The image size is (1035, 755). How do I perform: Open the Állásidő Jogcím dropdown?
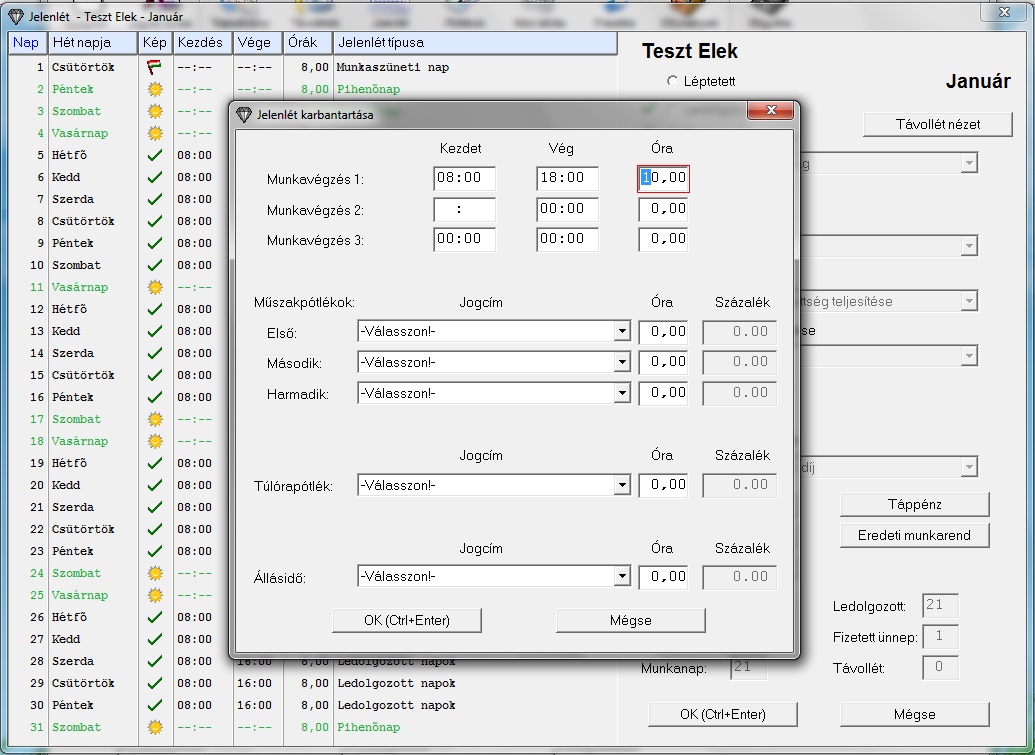[622, 576]
